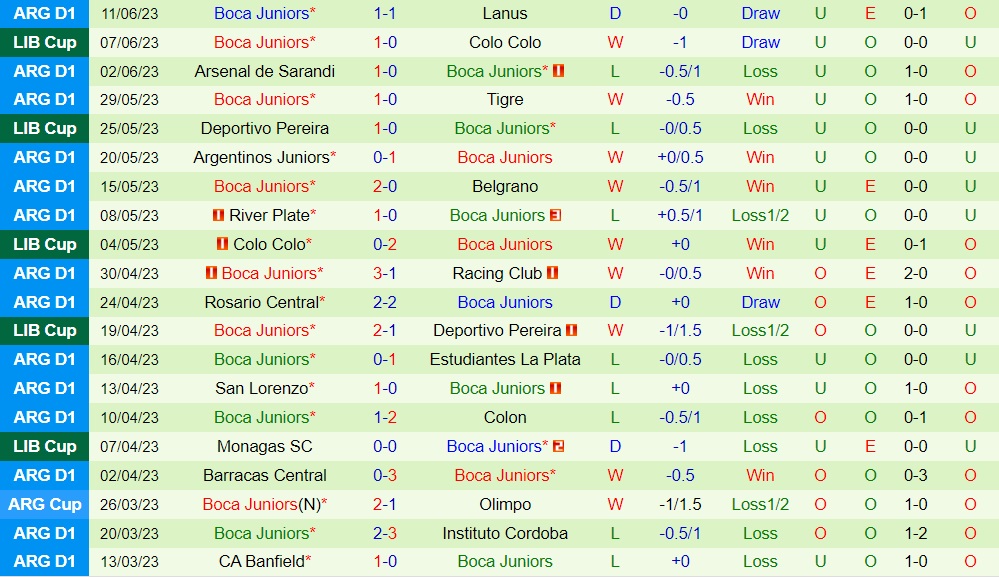The image size is (999, 577).
Task: Click the LIB Cup label for 07/06/23
Action: [45, 42]
